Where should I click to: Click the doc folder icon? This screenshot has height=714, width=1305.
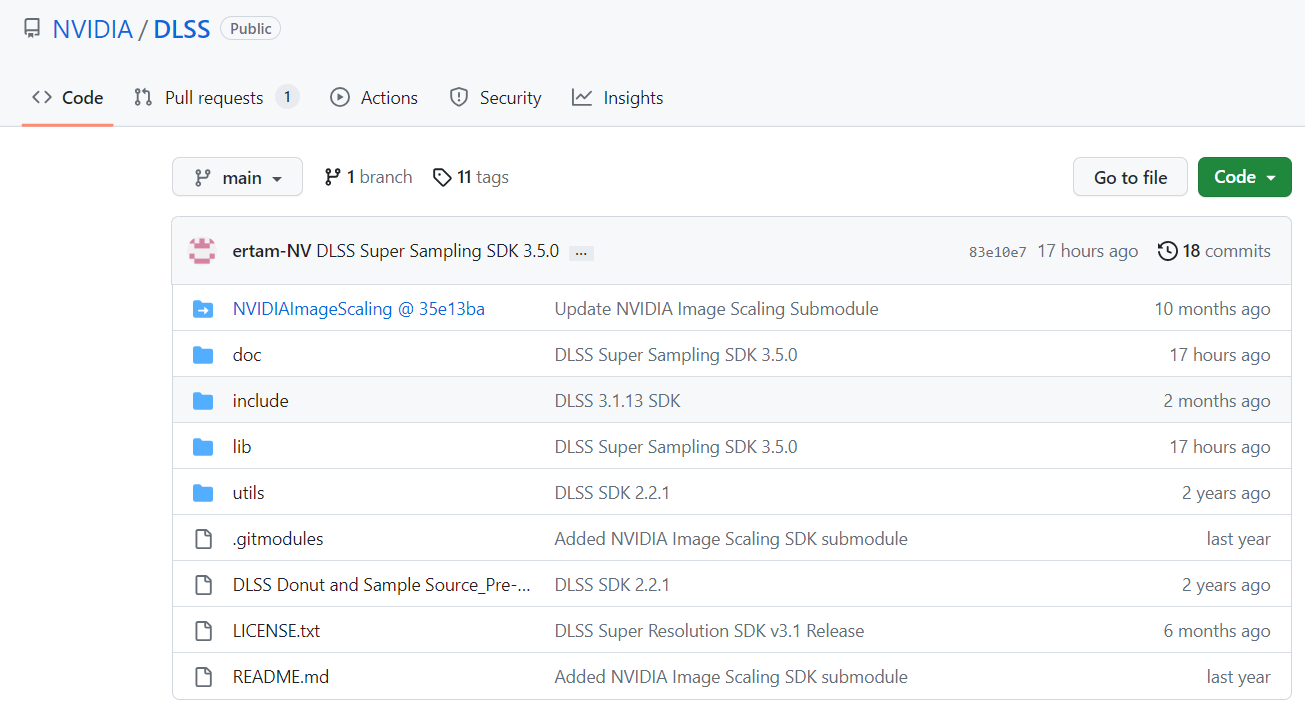pyautogui.click(x=203, y=355)
